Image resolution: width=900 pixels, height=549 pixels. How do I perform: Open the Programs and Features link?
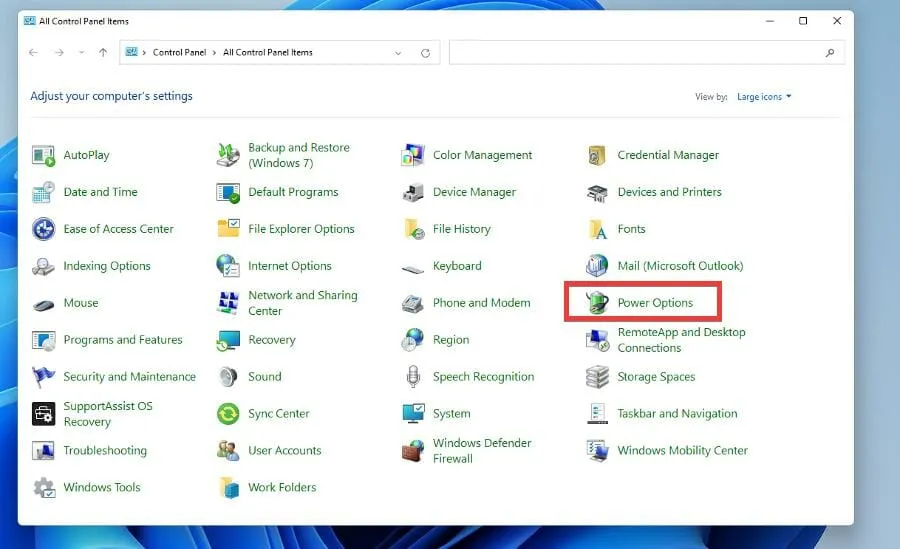[122, 340]
